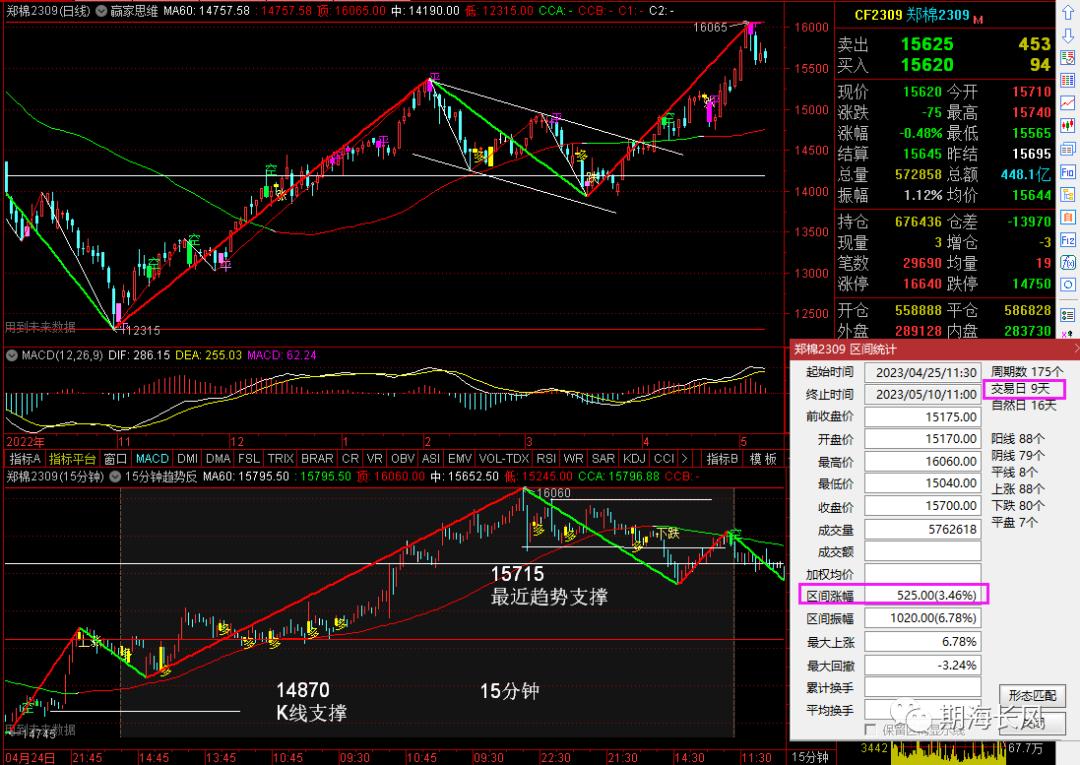
Task: Click the 形态匹配 button
Action: coord(1033,696)
